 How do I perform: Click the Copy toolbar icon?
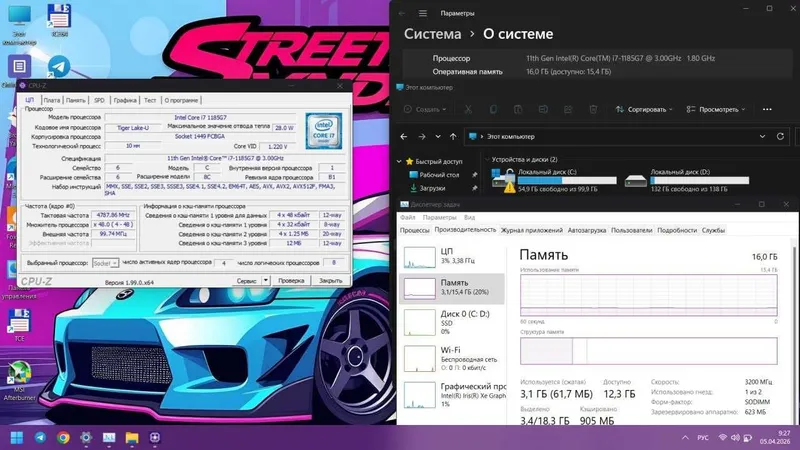point(493,109)
